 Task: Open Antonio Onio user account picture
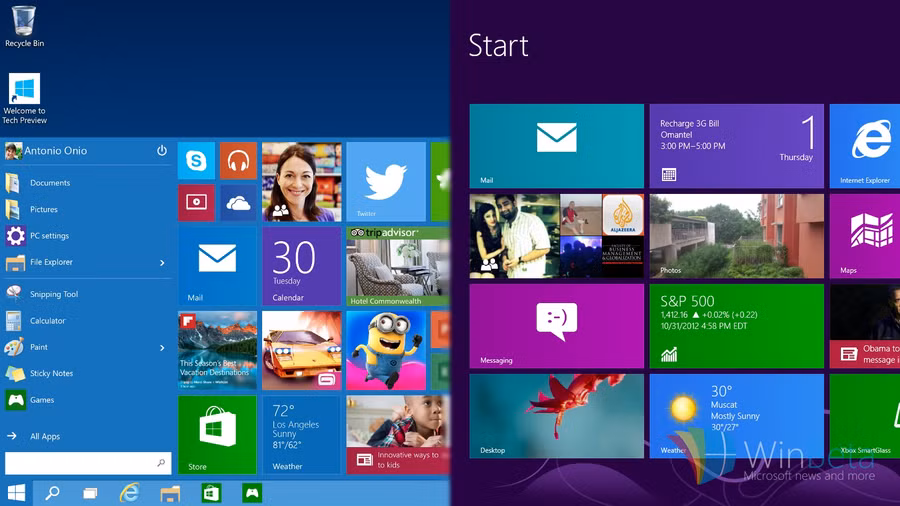[x=13, y=151]
